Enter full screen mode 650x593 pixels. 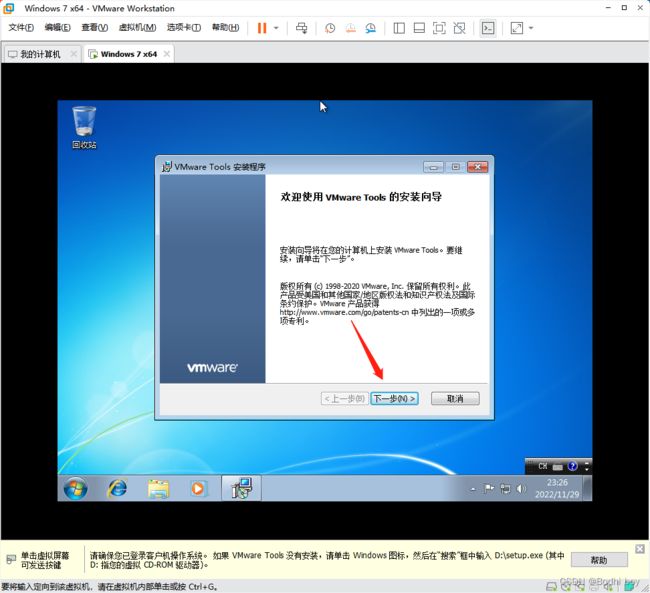pos(439,28)
